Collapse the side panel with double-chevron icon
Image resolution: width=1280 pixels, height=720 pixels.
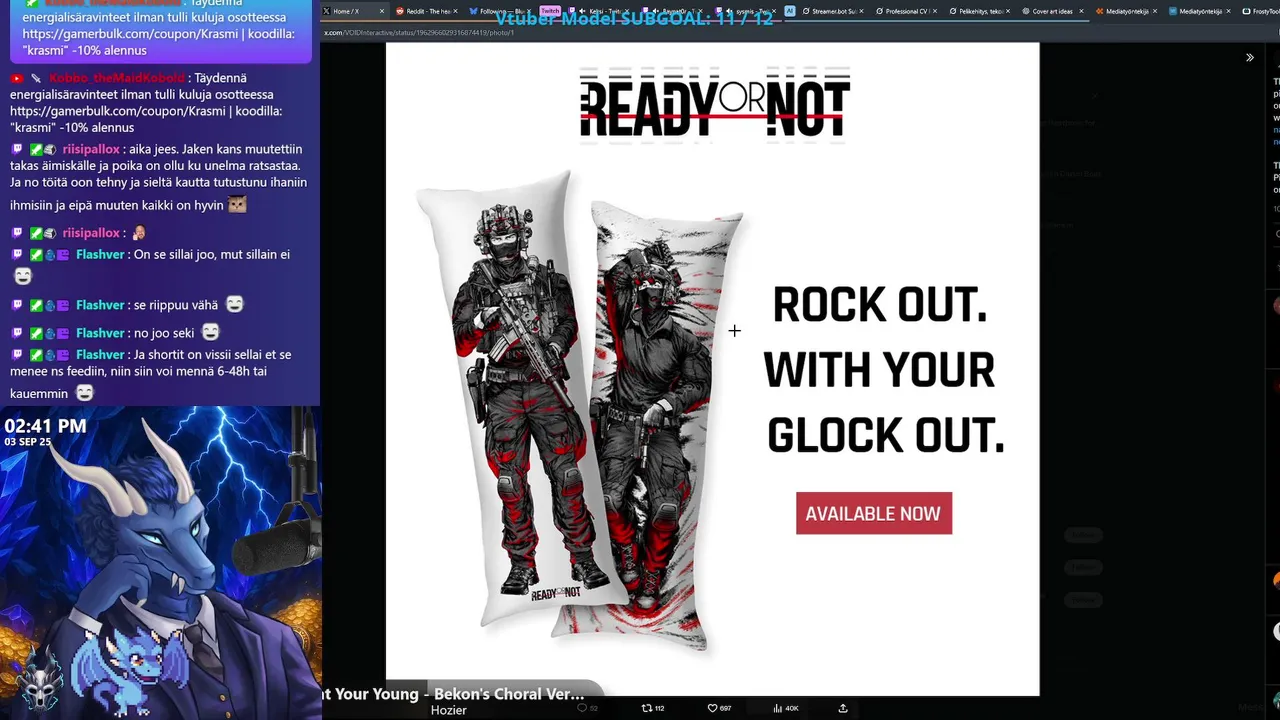click(x=1249, y=58)
